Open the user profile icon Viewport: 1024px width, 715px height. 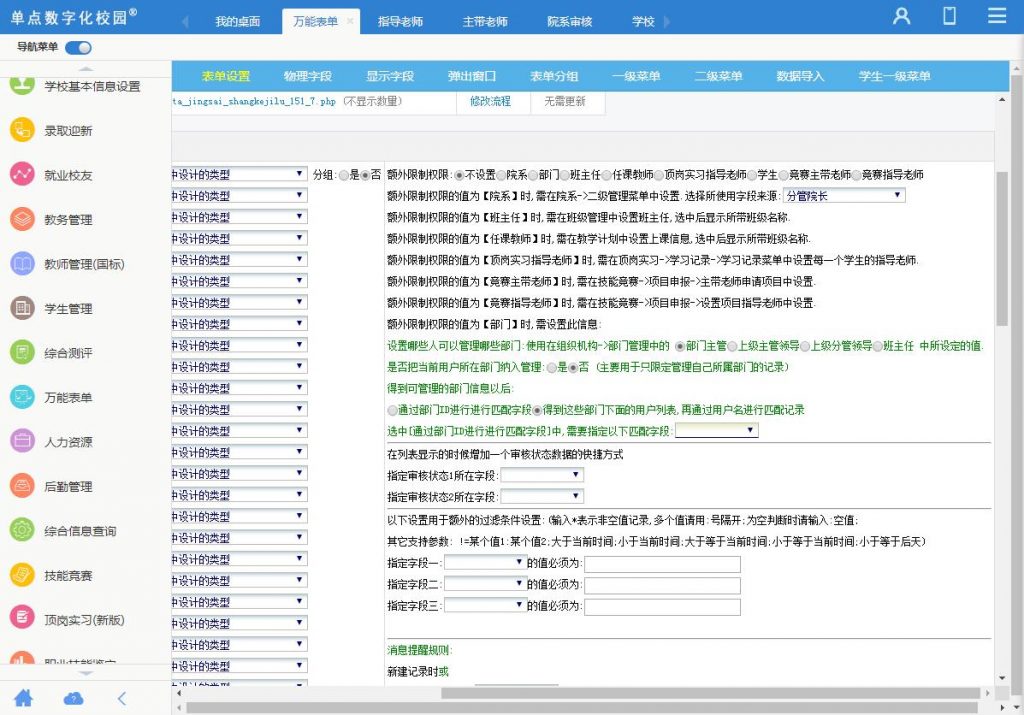tap(901, 16)
